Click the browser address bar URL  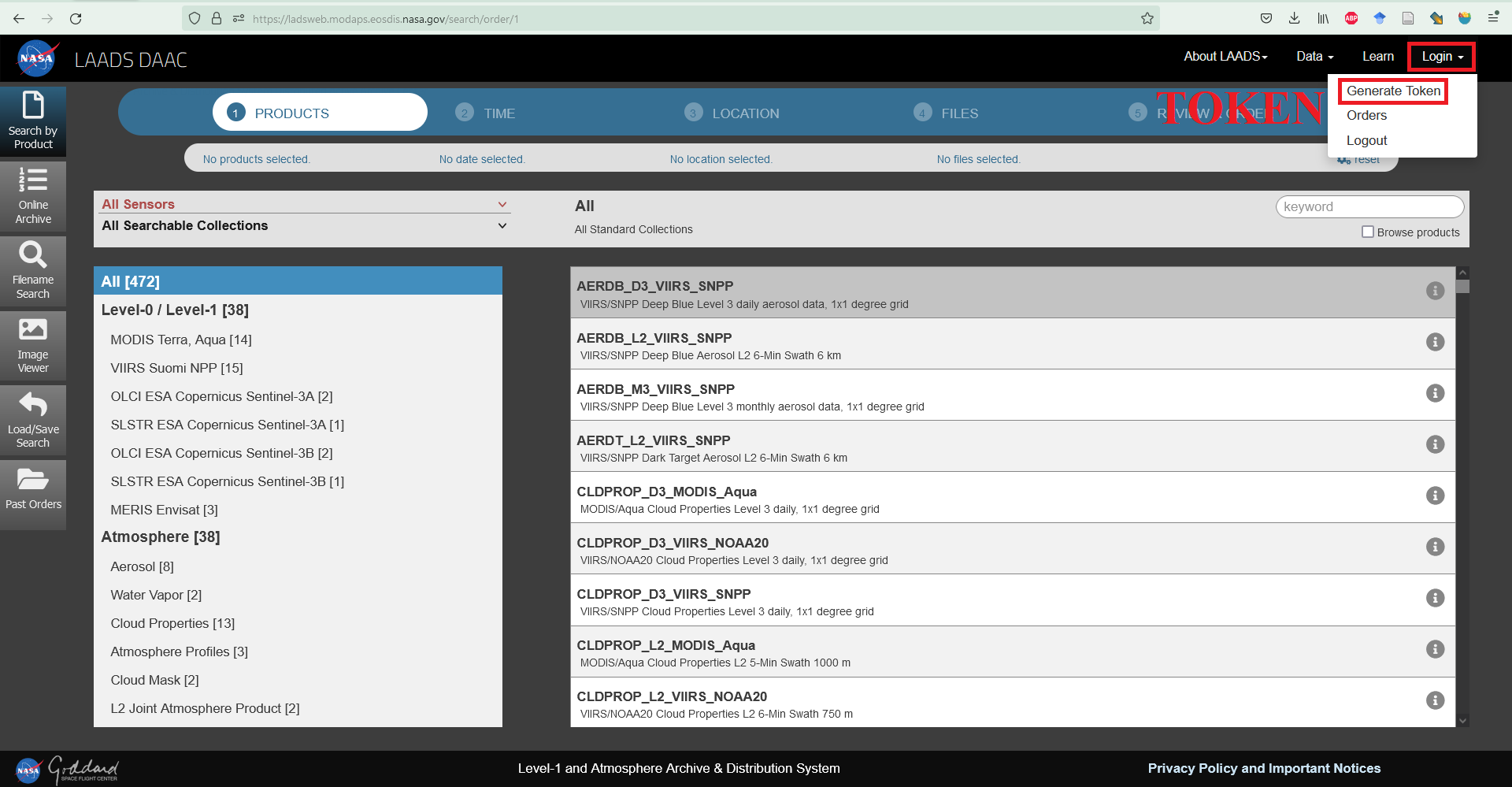coord(386,19)
